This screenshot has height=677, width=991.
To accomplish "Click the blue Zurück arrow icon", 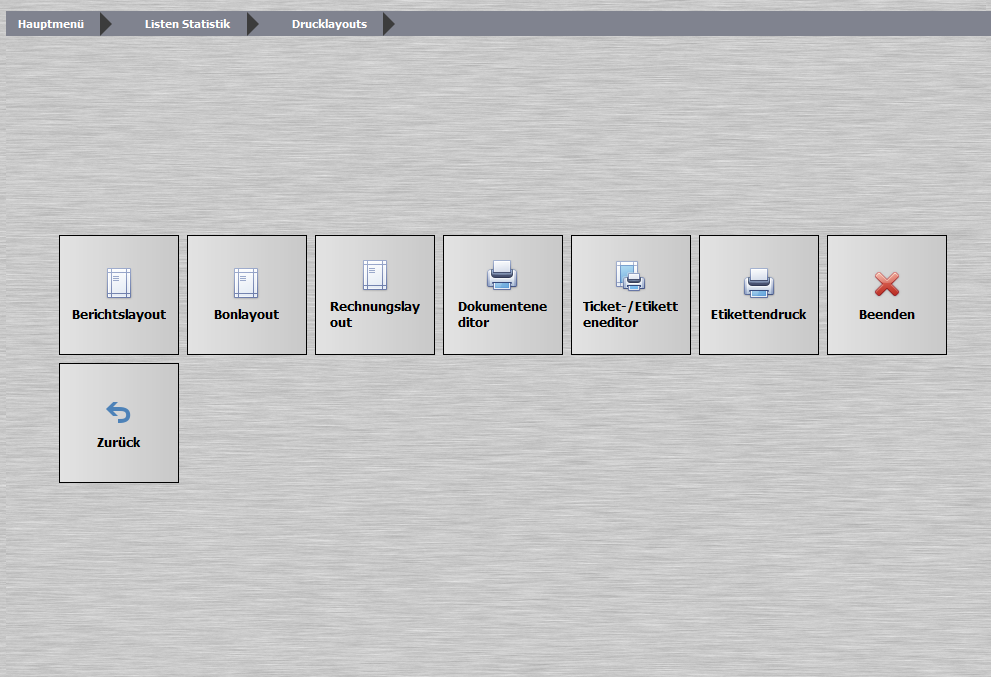I will [x=119, y=412].
